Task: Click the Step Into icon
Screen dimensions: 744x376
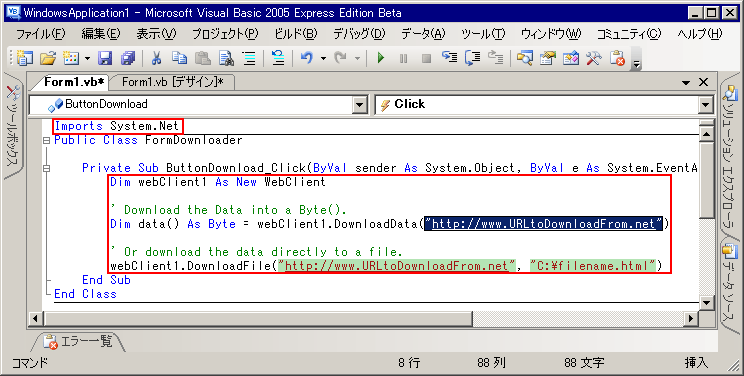Action: [449, 58]
